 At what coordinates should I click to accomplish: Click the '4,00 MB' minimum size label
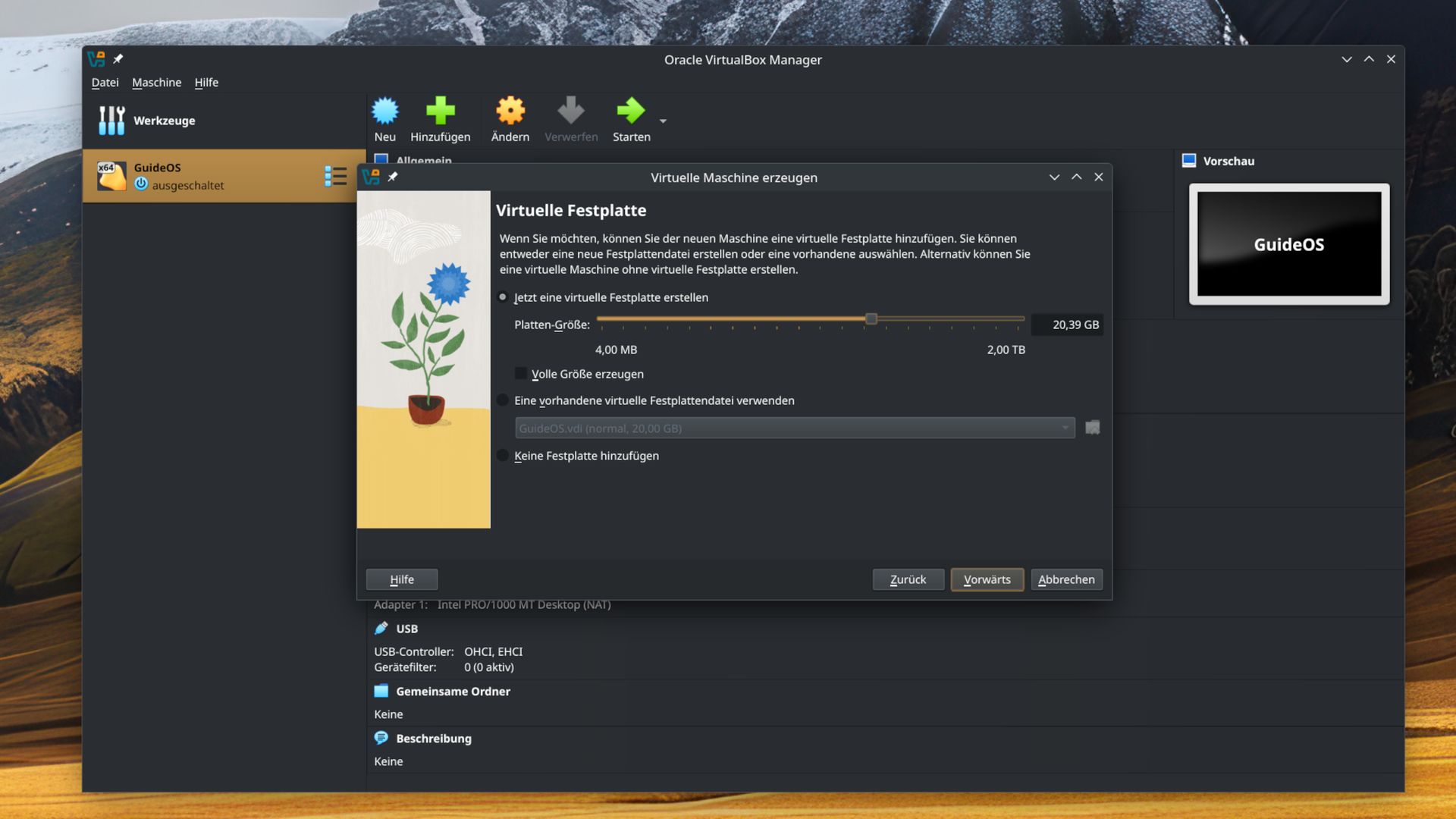[x=616, y=350]
